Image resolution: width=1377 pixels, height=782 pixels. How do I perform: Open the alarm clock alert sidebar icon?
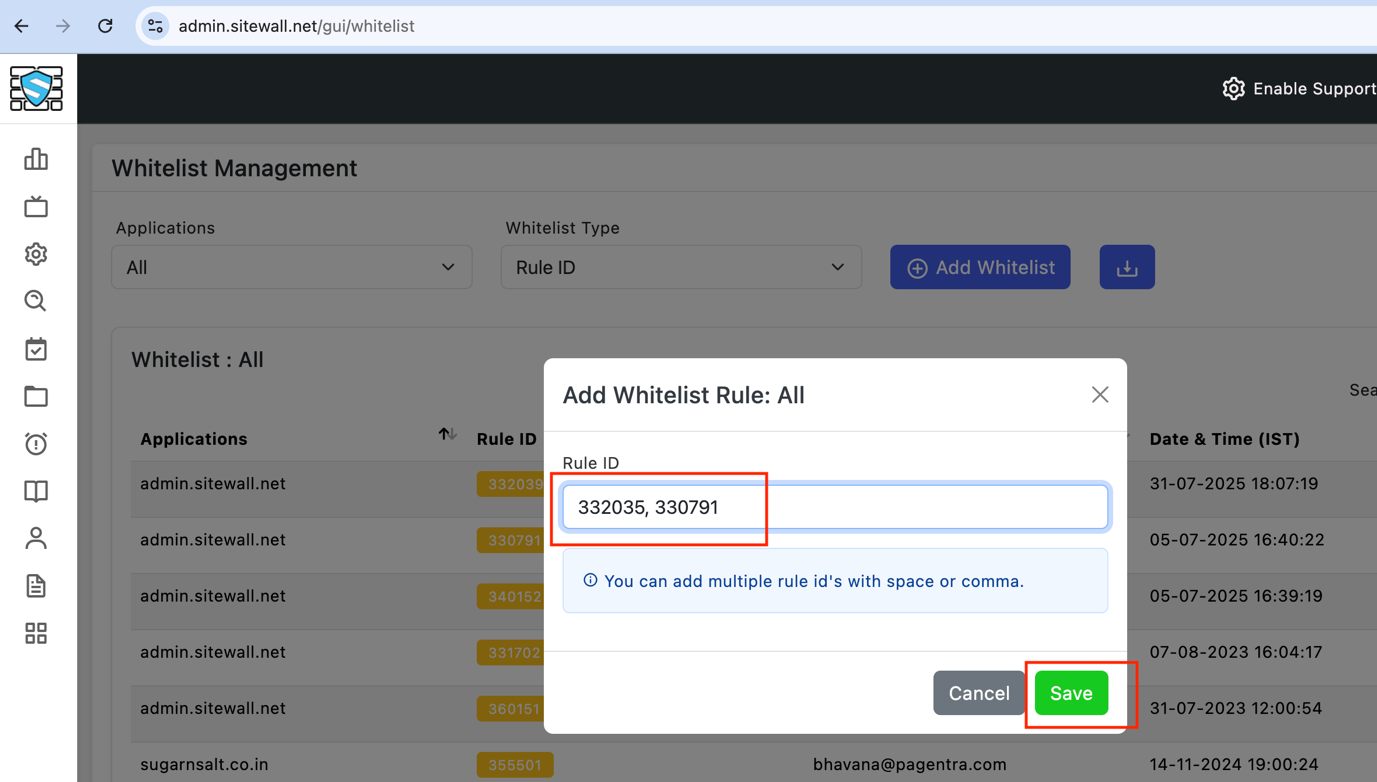pos(36,444)
